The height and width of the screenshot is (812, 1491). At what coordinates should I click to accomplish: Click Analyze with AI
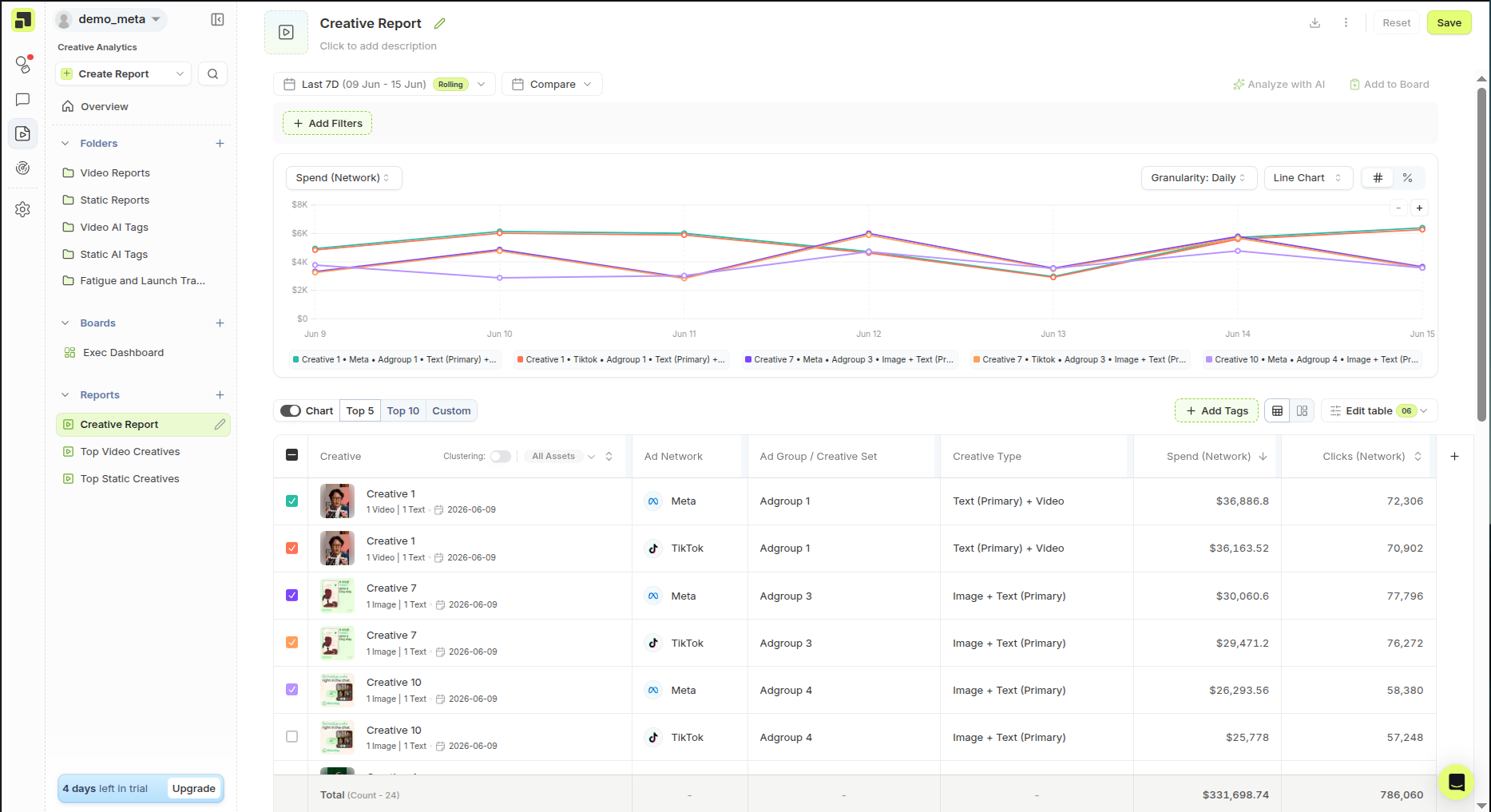[x=1279, y=84]
